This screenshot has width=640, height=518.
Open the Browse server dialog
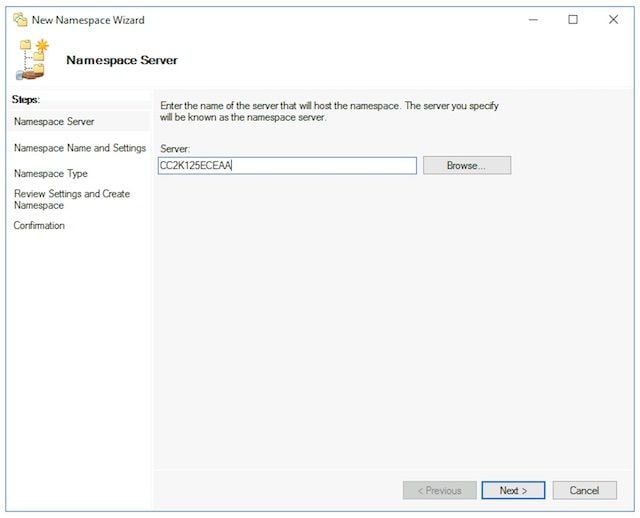click(x=467, y=165)
